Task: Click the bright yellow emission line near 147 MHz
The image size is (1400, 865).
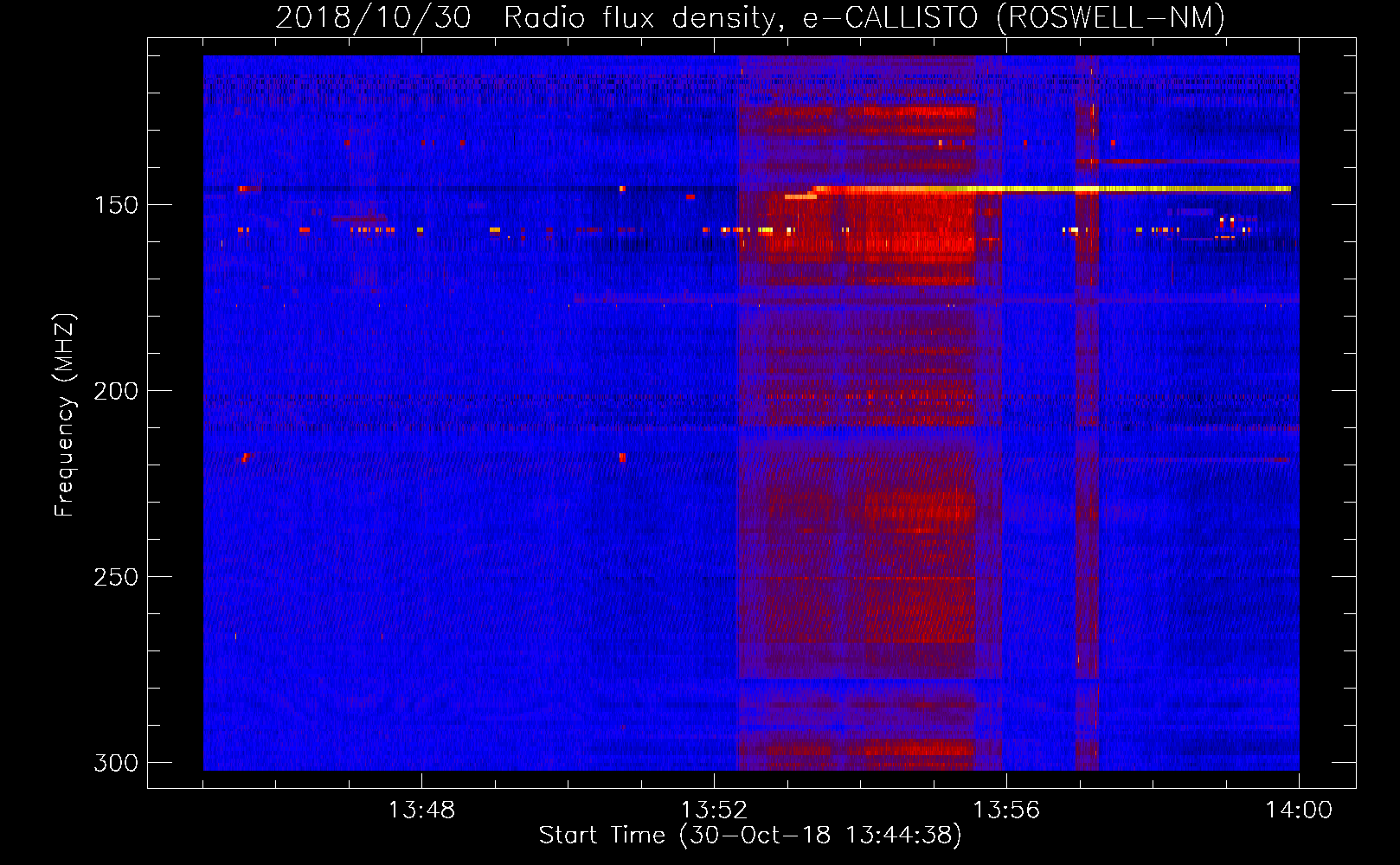Action: click(1051, 189)
